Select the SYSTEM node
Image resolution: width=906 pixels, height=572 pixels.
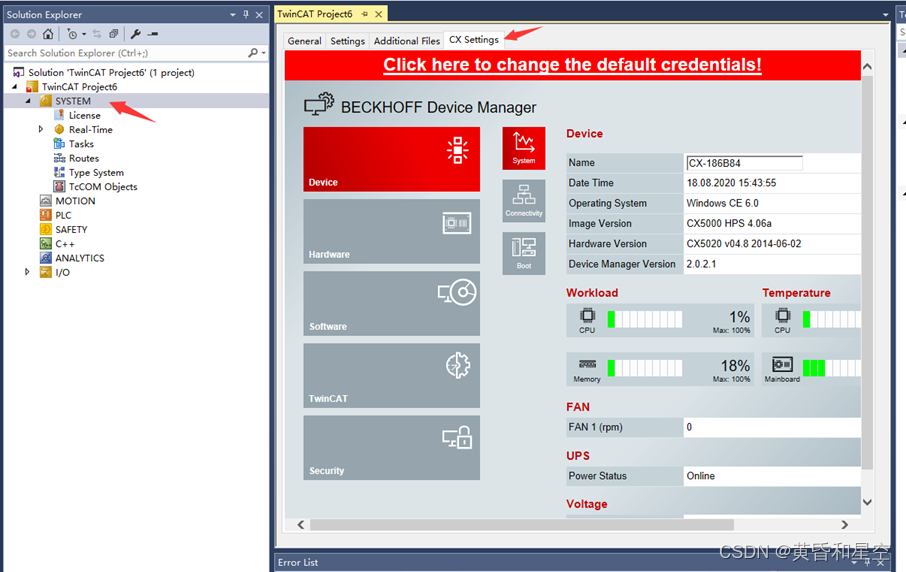coord(73,101)
